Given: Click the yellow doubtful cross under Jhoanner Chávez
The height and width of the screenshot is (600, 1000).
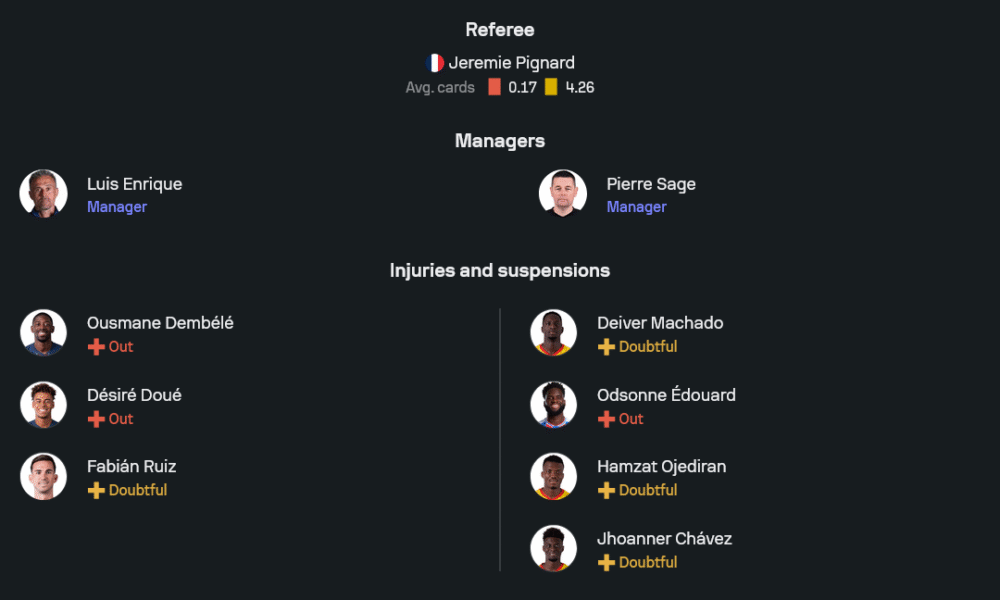Looking at the screenshot, I should click(x=606, y=563).
